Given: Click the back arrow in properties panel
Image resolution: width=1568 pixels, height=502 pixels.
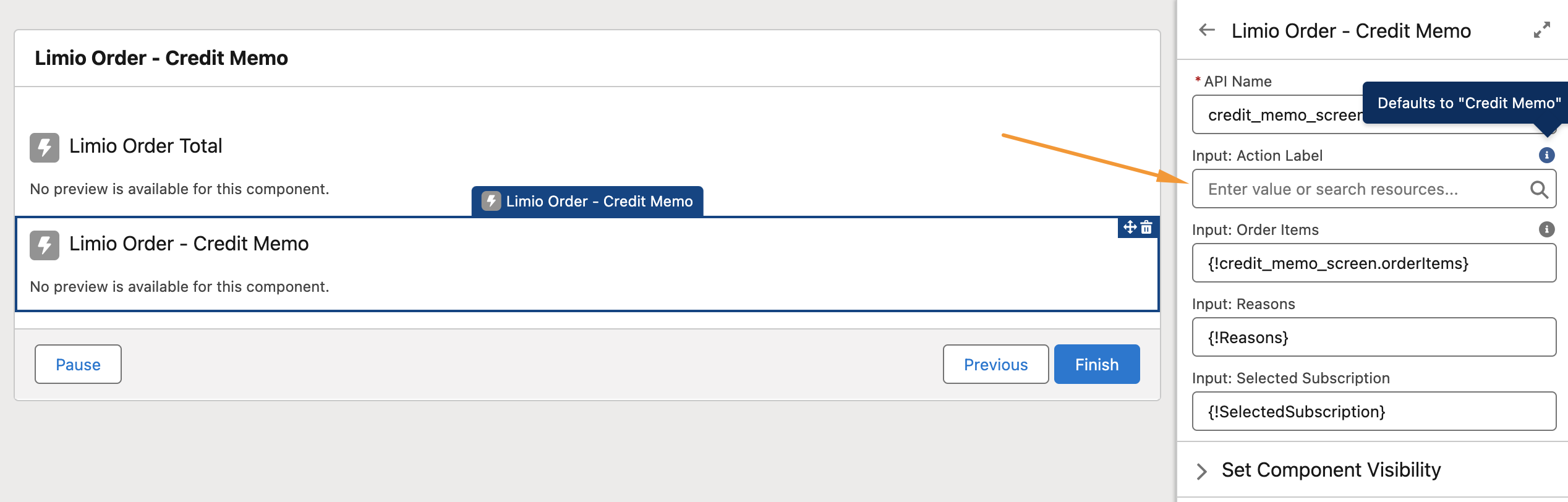Looking at the screenshot, I should (1206, 30).
